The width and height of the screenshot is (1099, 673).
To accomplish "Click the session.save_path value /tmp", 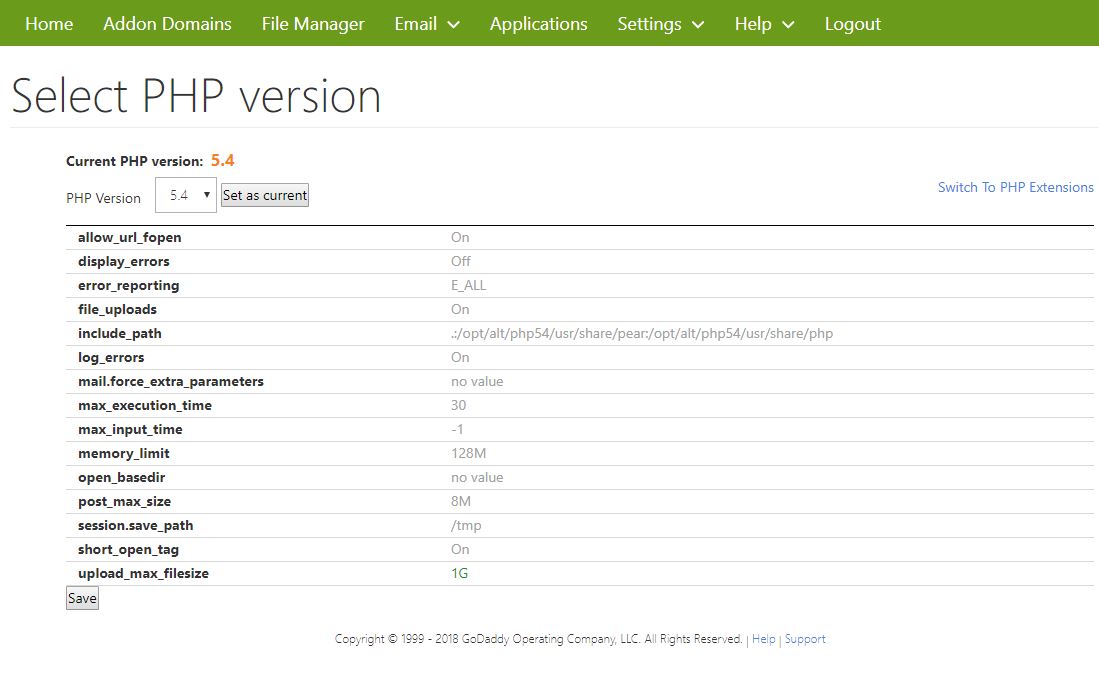I will coord(466,525).
